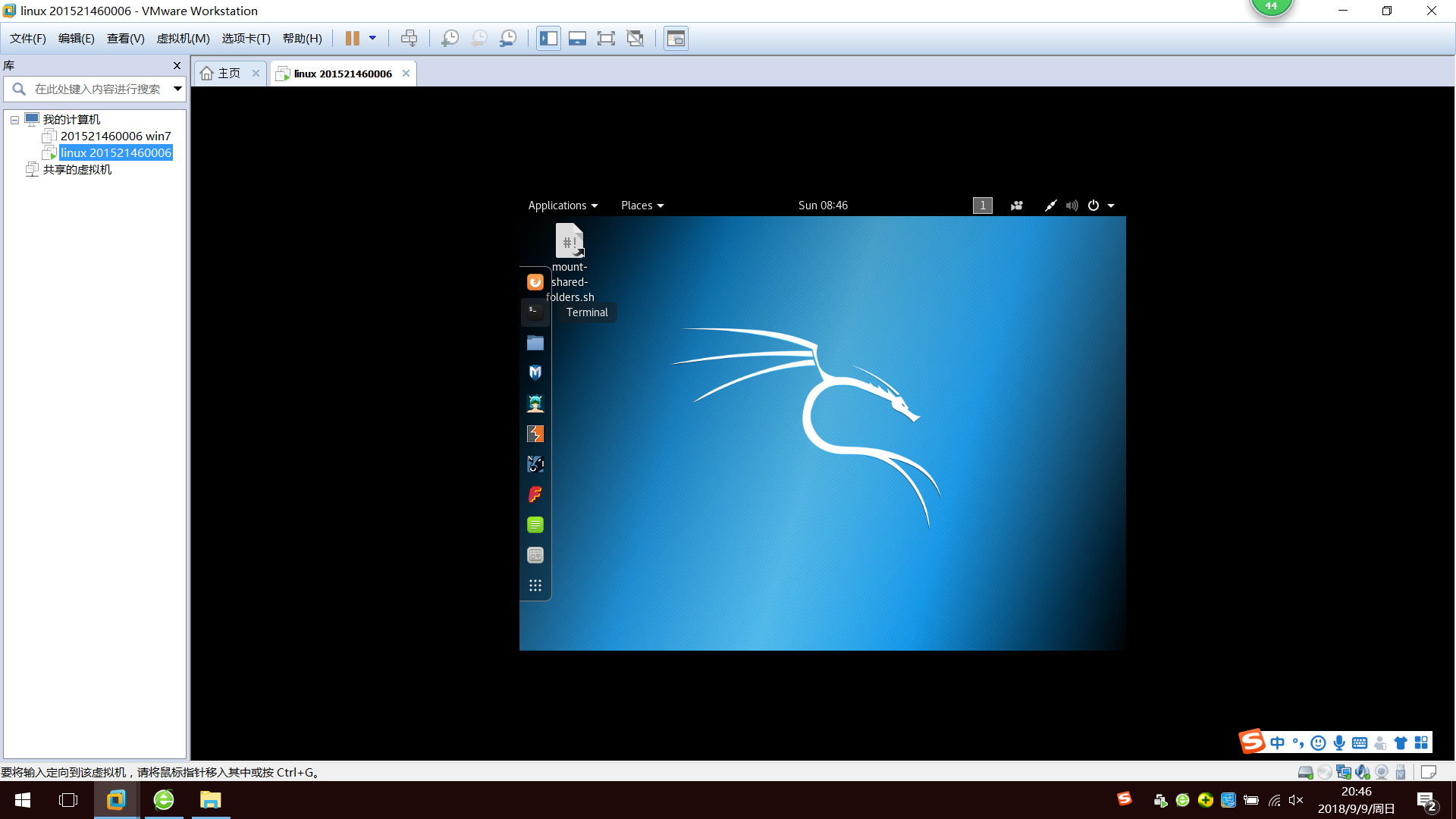Open the 虚拟机(M) menu

pos(183,39)
